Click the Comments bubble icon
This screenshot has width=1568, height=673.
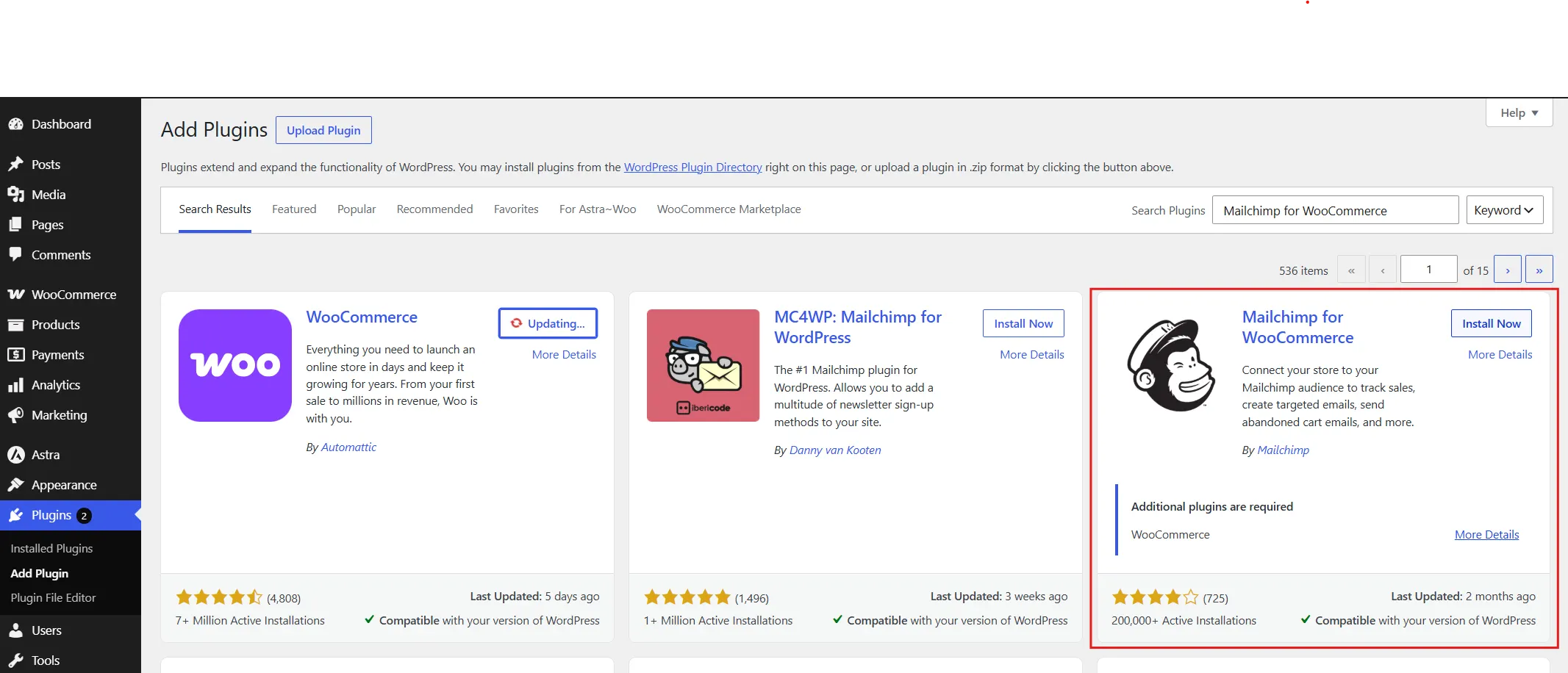(15, 254)
